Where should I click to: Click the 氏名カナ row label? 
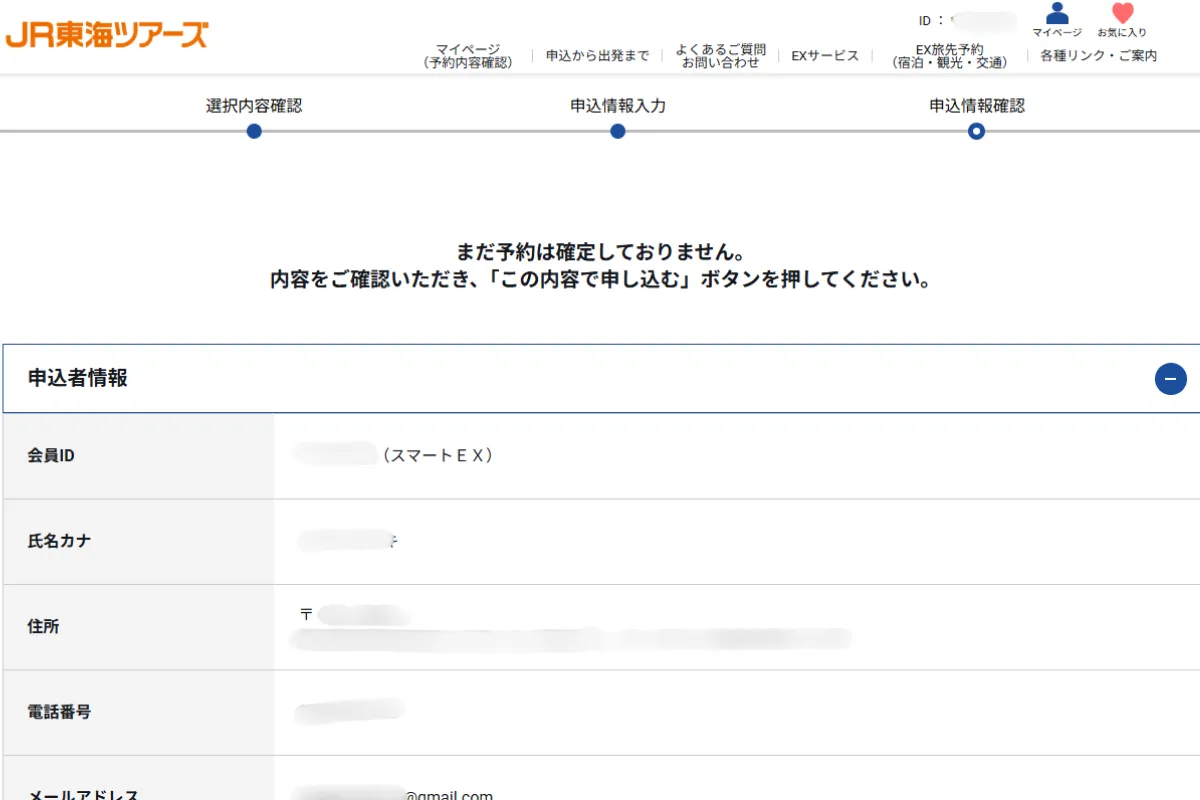tap(60, 541)
